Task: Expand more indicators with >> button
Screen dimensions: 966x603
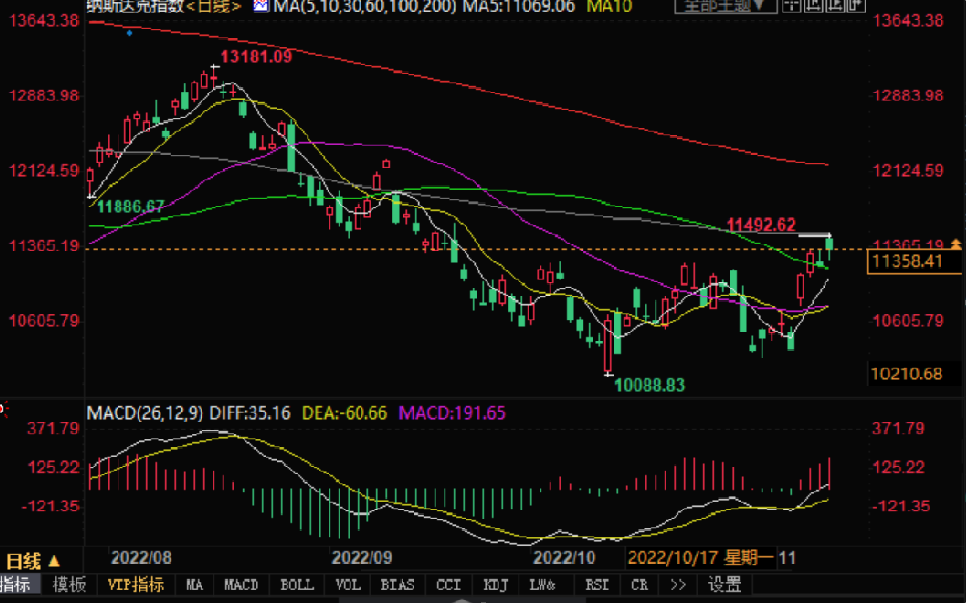Action: 678,584
